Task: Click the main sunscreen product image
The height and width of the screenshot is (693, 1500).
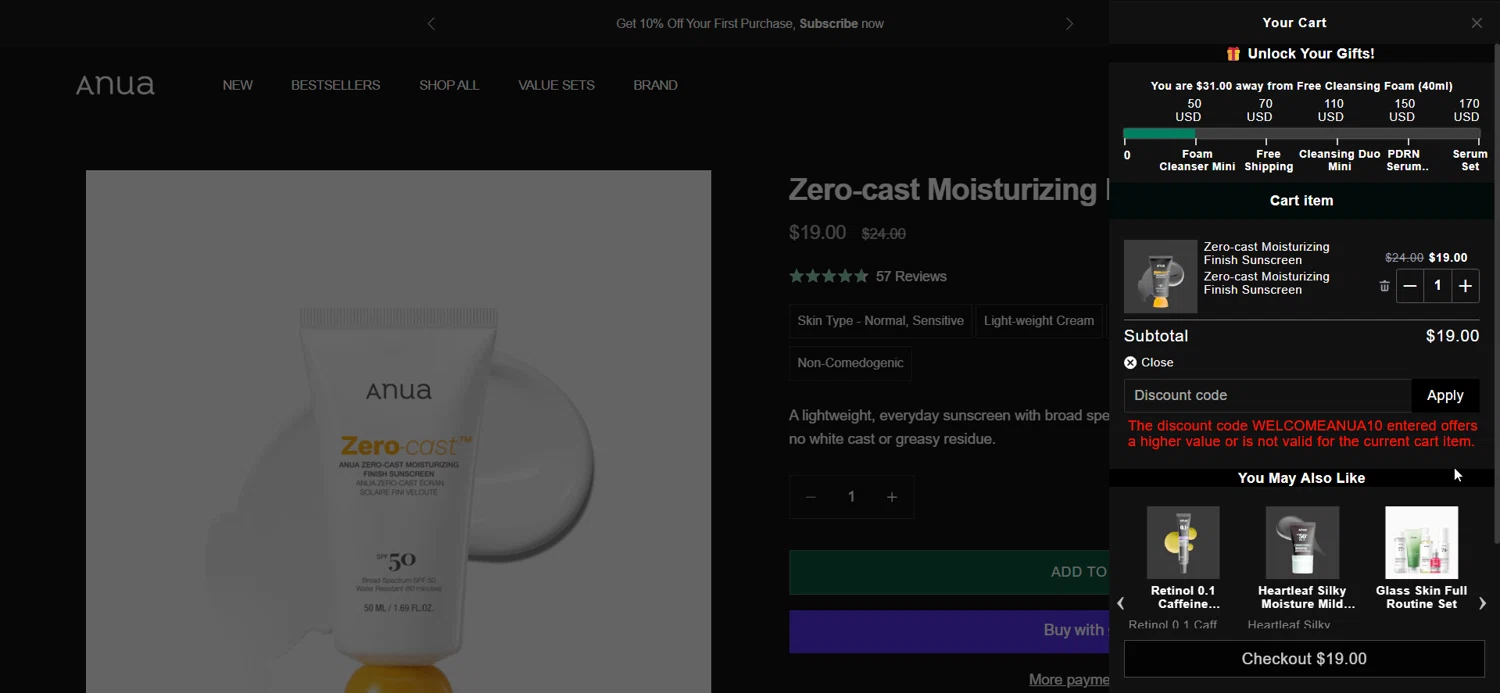Action: click(398, 431)
